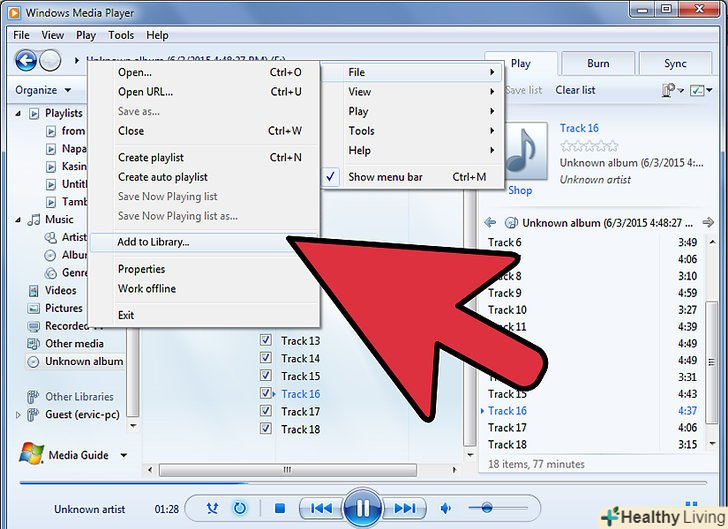The width and height of the screenshot is (728, 529).
Task: Open Media Guide dropdown arrow
Action: point(124,456)
